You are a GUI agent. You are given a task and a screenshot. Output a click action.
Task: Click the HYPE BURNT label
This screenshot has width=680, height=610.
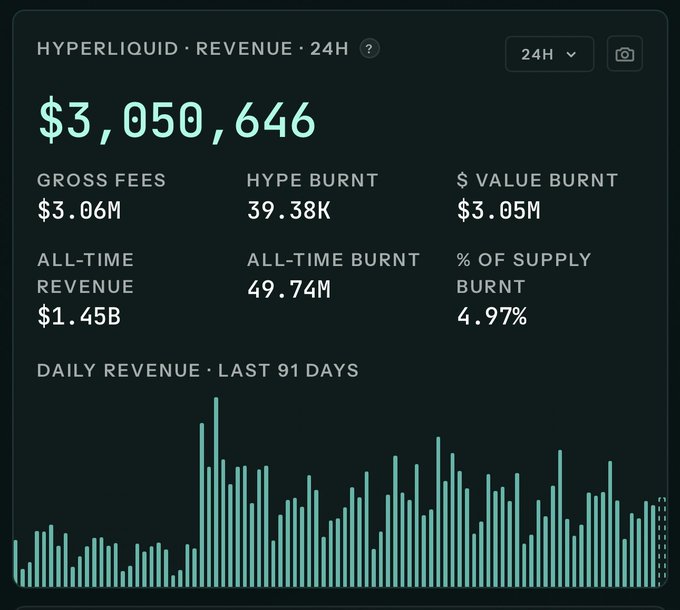coord(313,180)
